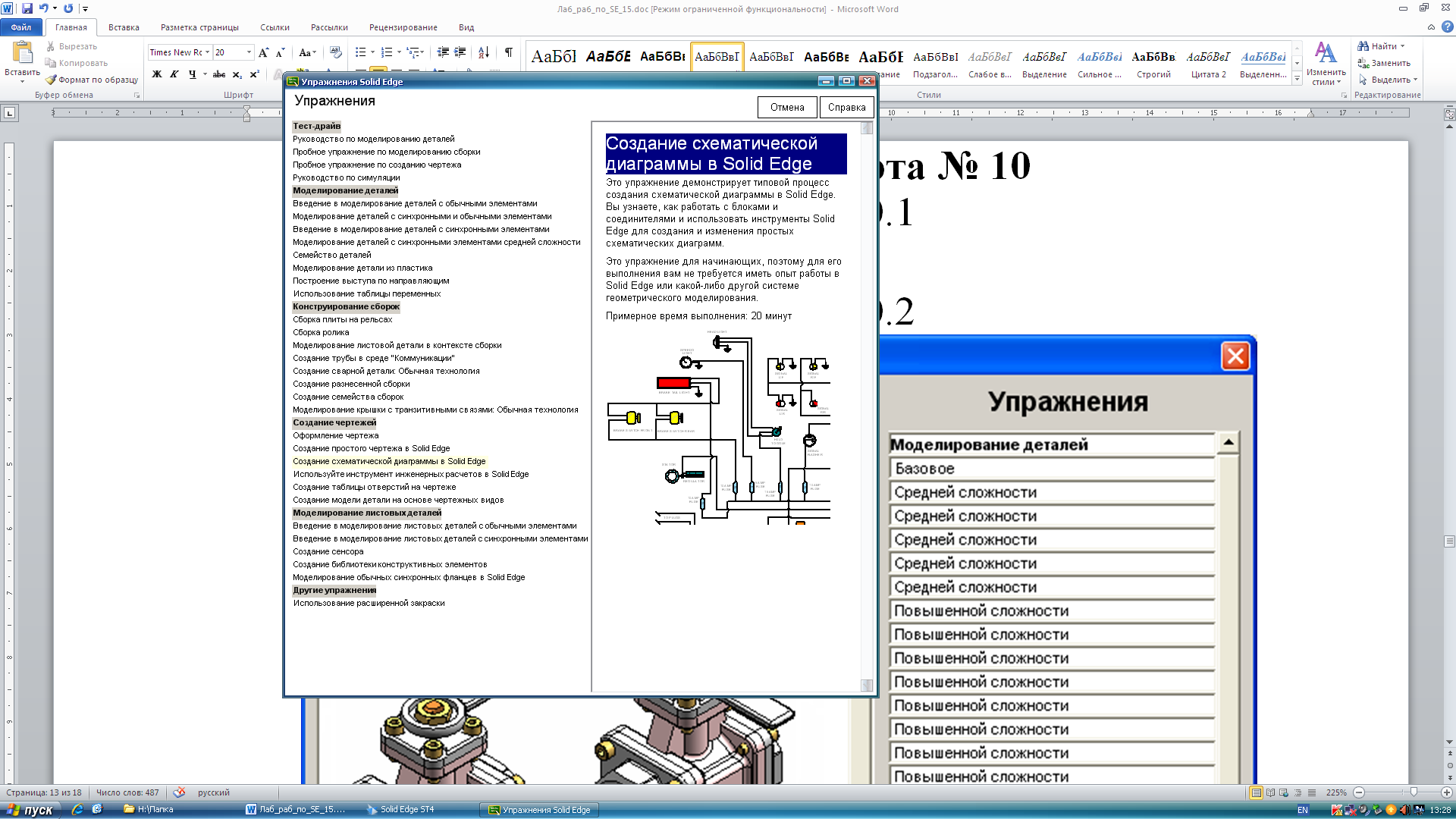The height and width of the screenshot is (819, 1456).
Task: Click the Clear Formatting eraser icon
Action: 336,52
